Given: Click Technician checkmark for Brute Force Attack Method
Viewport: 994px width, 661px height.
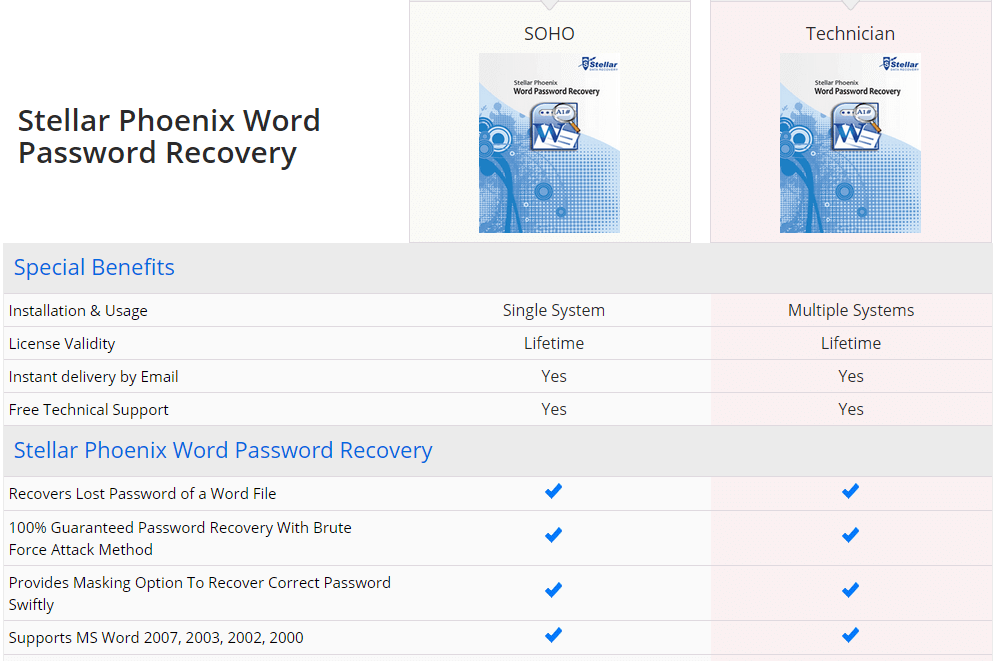Looking at the screenshot, I should [850, 536].
